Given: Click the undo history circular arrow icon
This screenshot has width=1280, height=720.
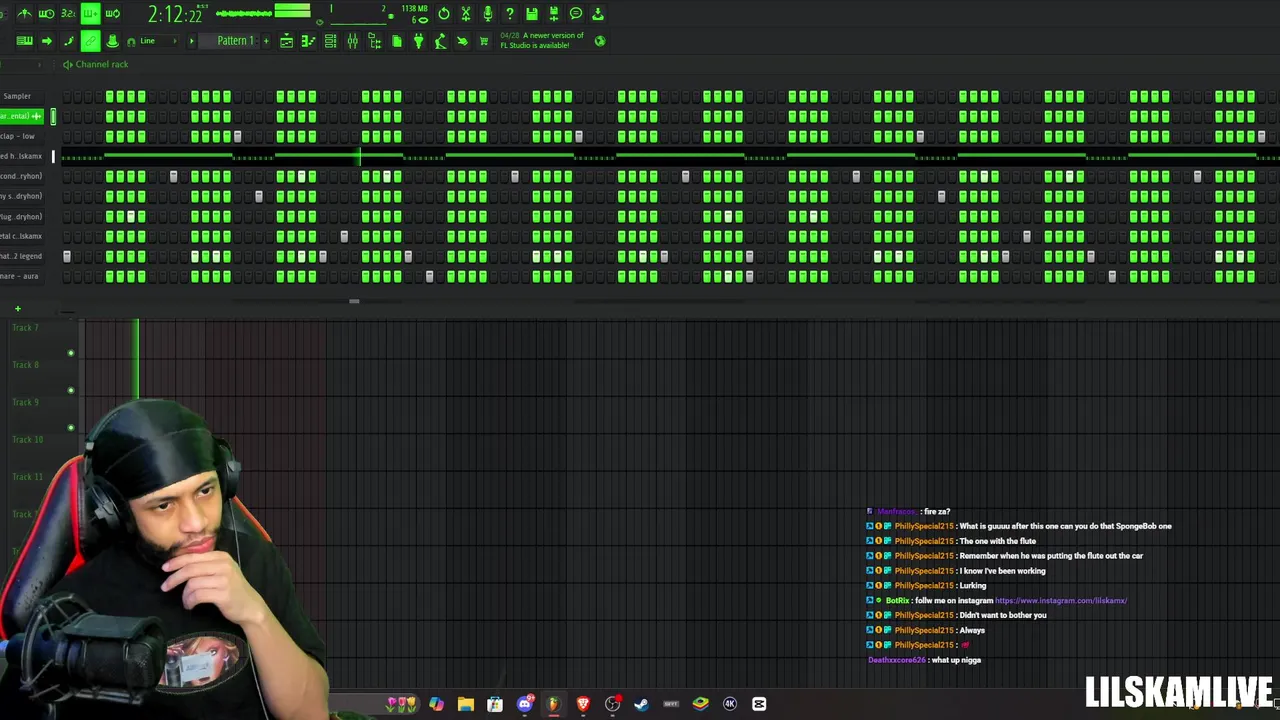Looking at the screenshot, I should coord(444,14).
